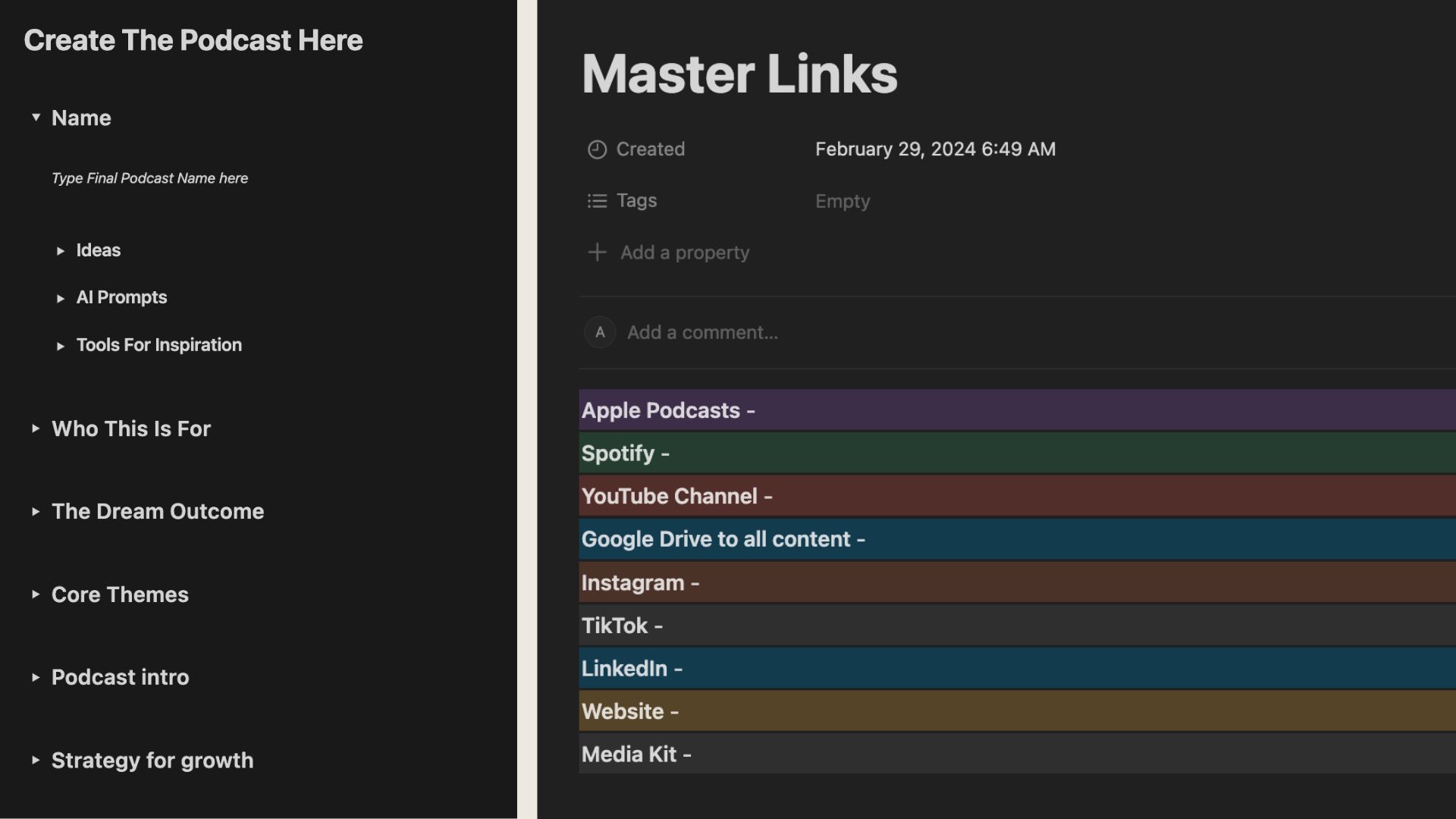Expand the AI Prompts toggle

[61, 299]
